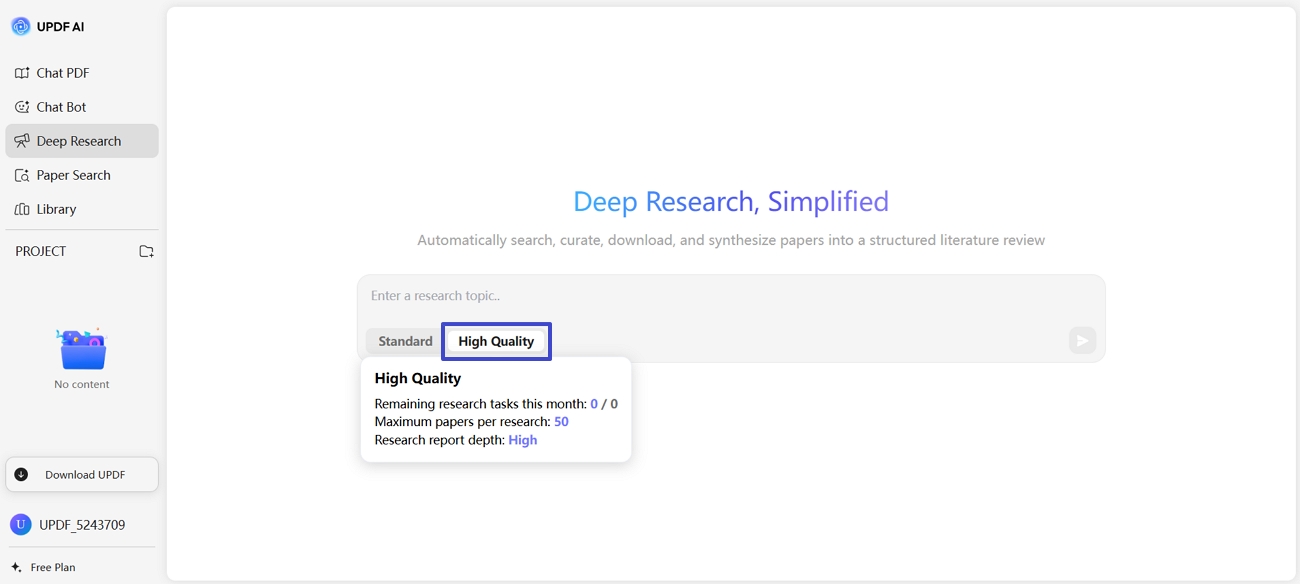Image resolution: width=1300 pixels, height=584 pixels.
Task: Click the Deep Research telescope icon
Action: pyautogui.click(x=22, y=141)
